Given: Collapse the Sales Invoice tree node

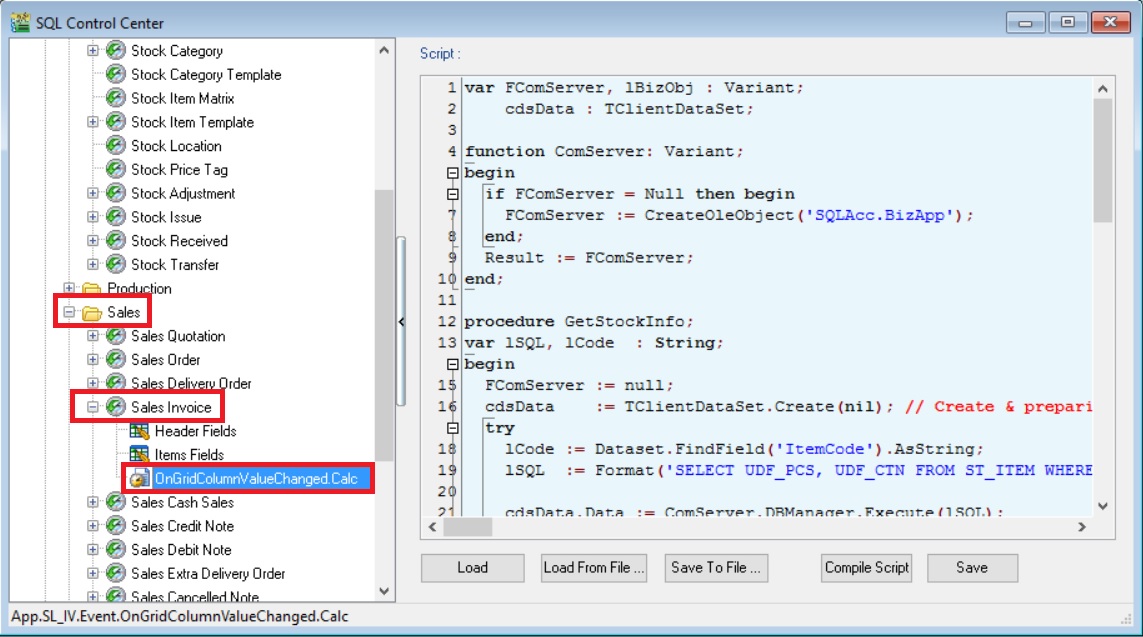Looking at the screenshot, I should tap(93, 408).
